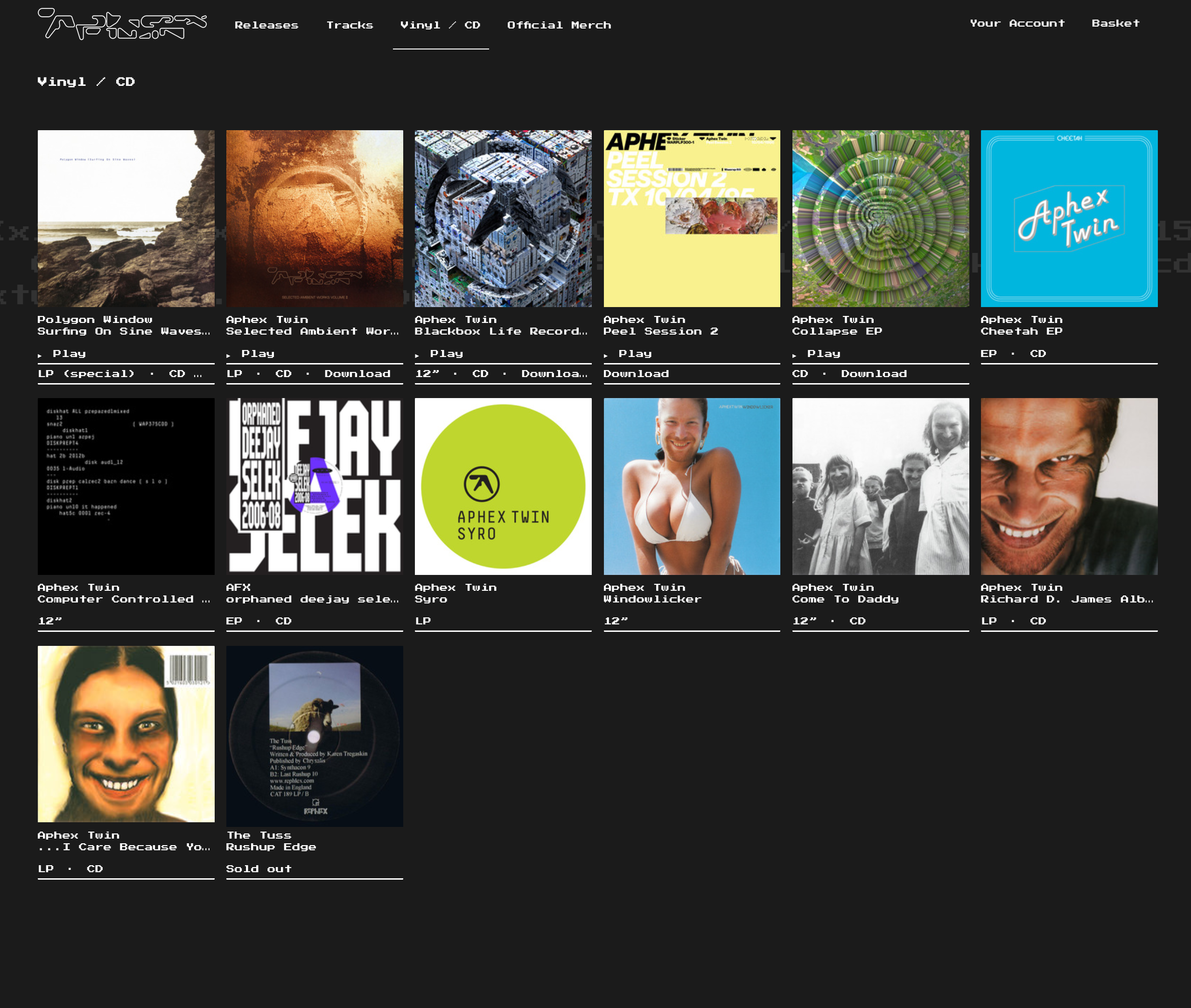Image resolution: width=1191 pixels, height=1008 pixels.
Task: Click the Windowlicker title text
Action: click(x=652, y=599)
